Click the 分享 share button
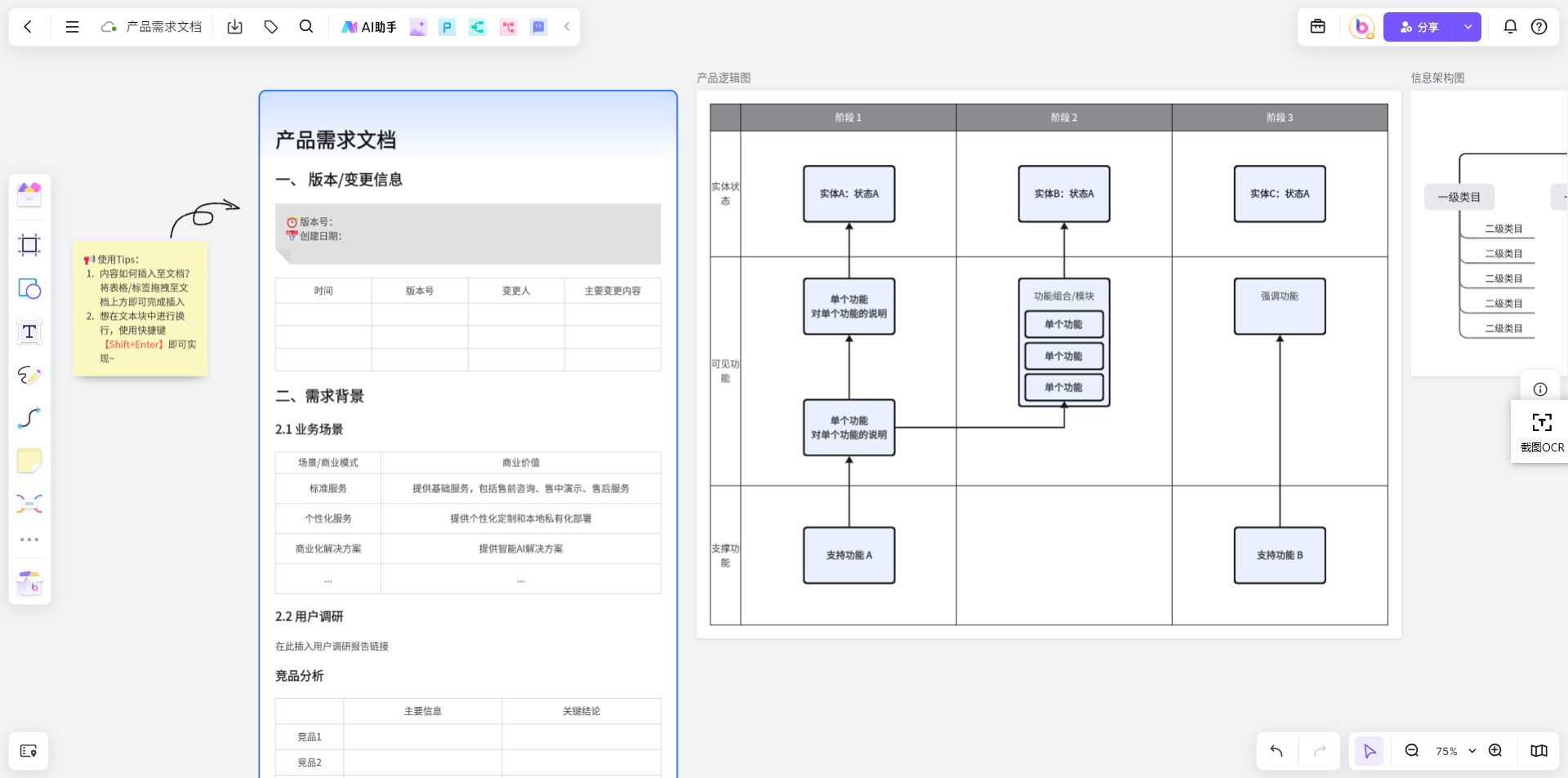 click(x=1419, y=27)
